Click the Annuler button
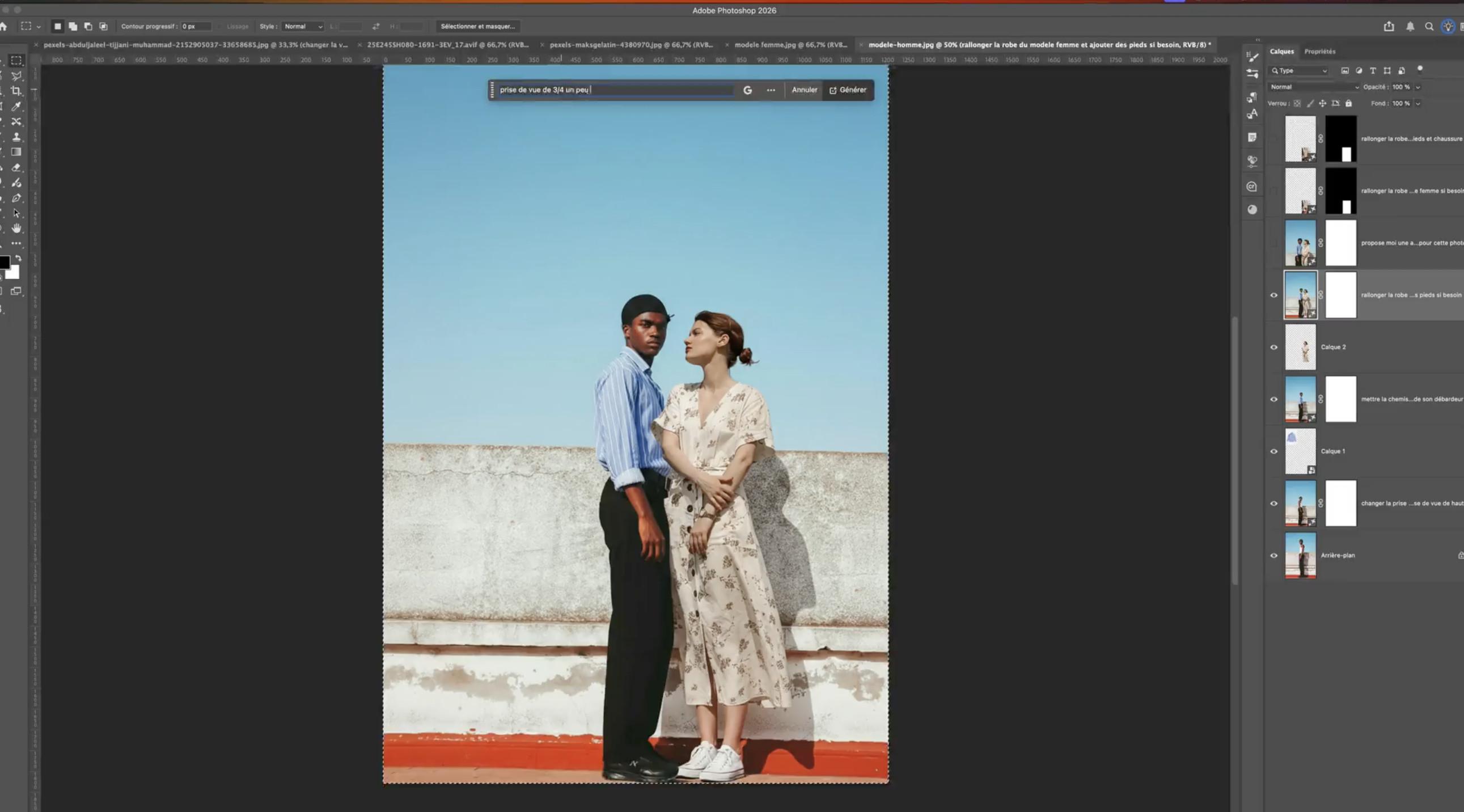Image resolution: width=1464 pixels, height=812 pixels. click(804, 90)
